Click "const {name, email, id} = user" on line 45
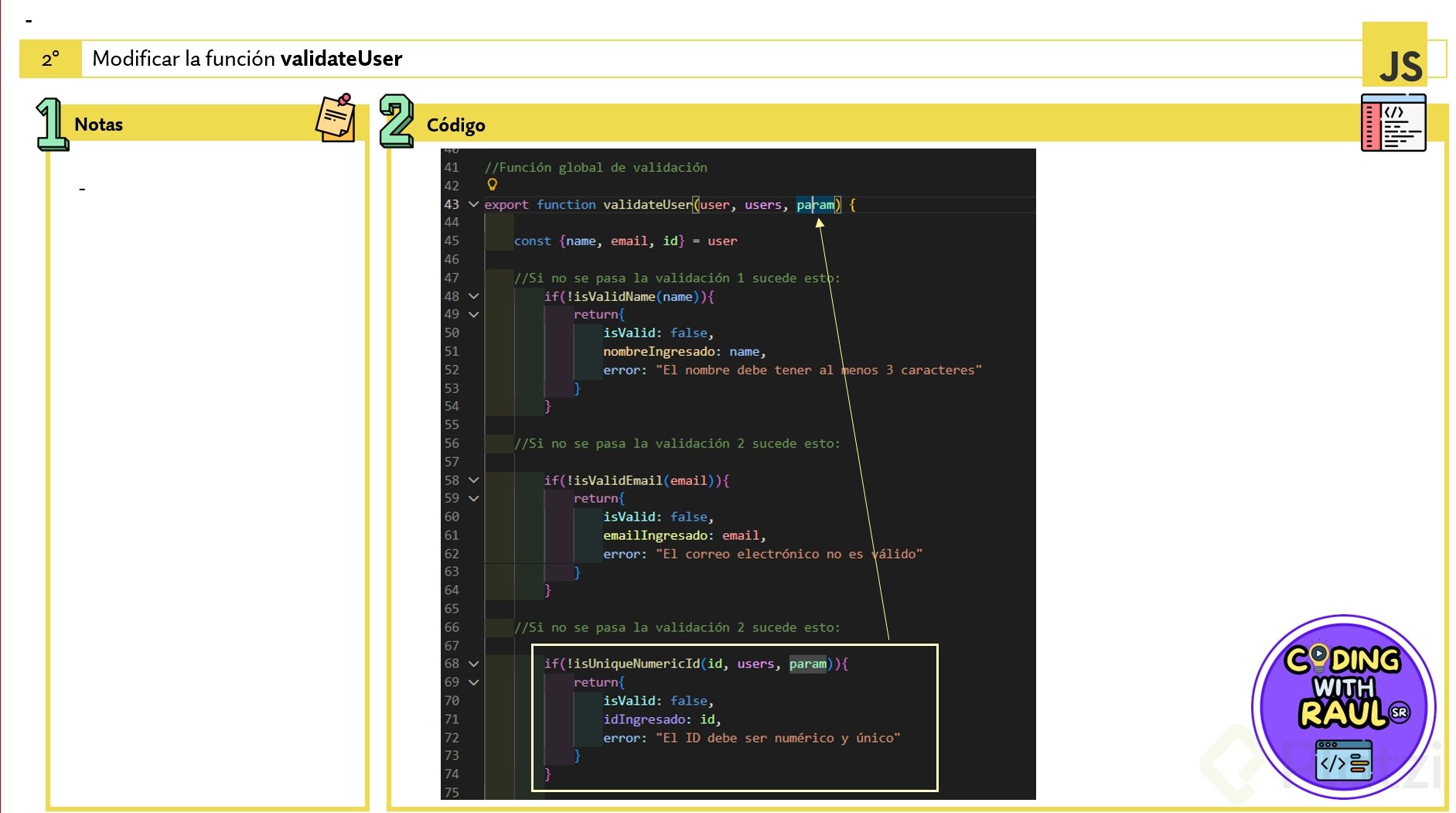Viewport: 1456px width, 813px height. pyautogui.click(x=626, y=241)
